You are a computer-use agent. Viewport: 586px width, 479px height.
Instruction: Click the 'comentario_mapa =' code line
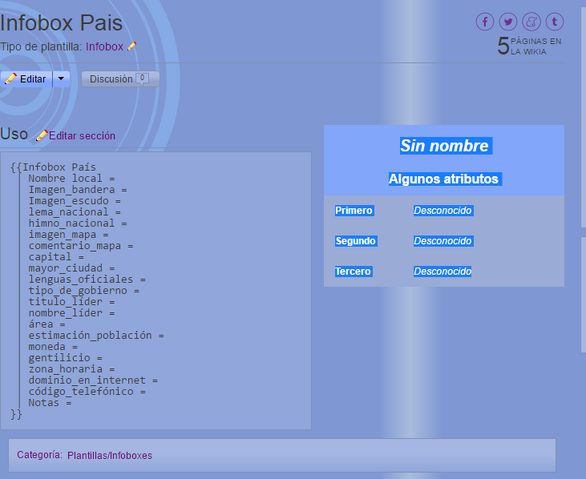(x=81, y=245)
